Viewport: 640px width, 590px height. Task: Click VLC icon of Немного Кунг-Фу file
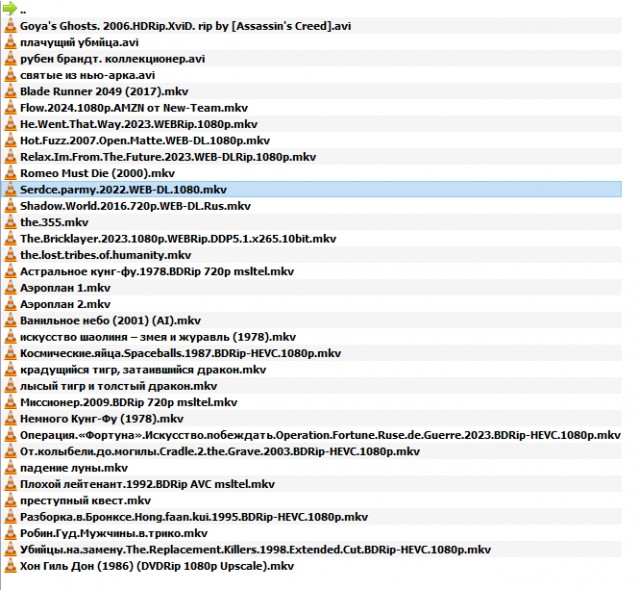click(x=10, y=419)
